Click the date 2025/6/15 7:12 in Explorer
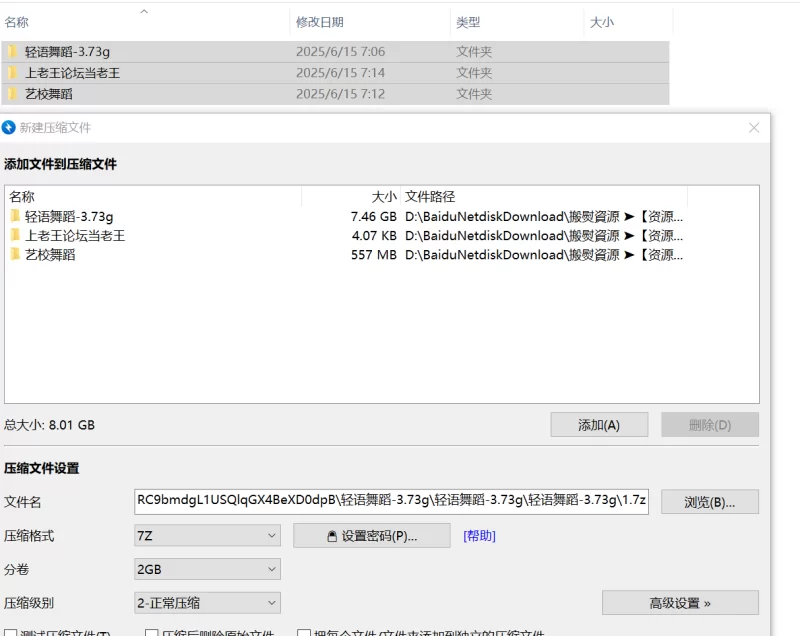 coord(340,94)
